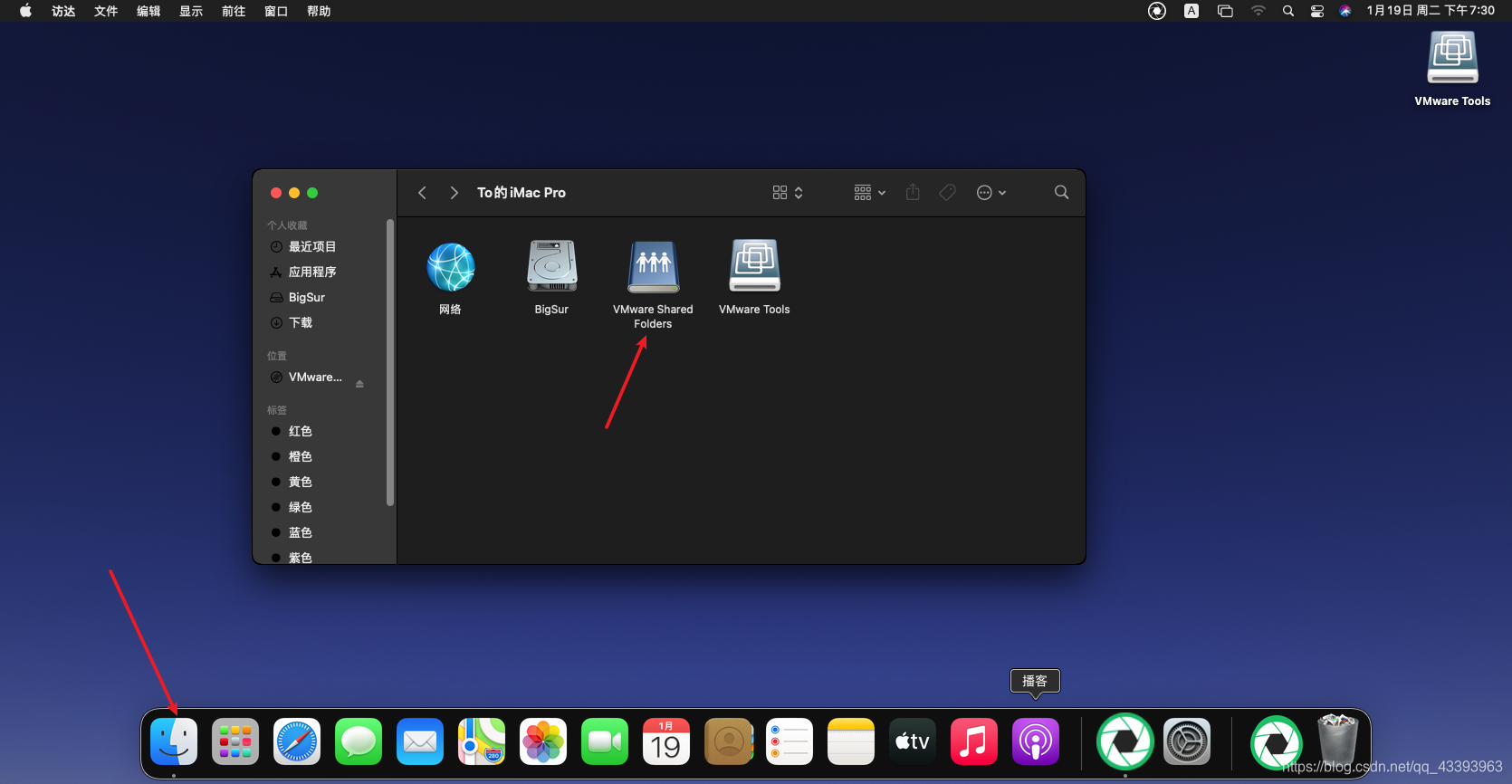Open the green camera shutter app next to Trash
The image size is (1512, 784).
coord(1276,743)
